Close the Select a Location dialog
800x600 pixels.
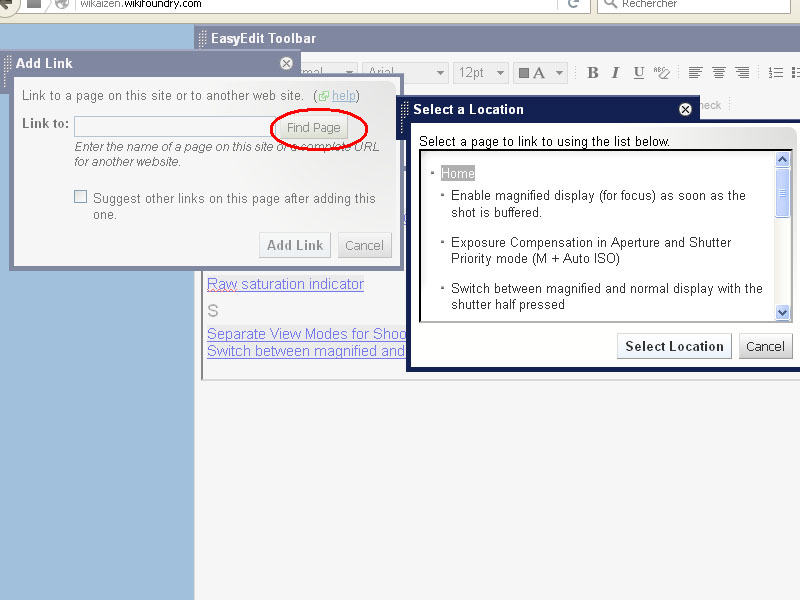(685, 109)
